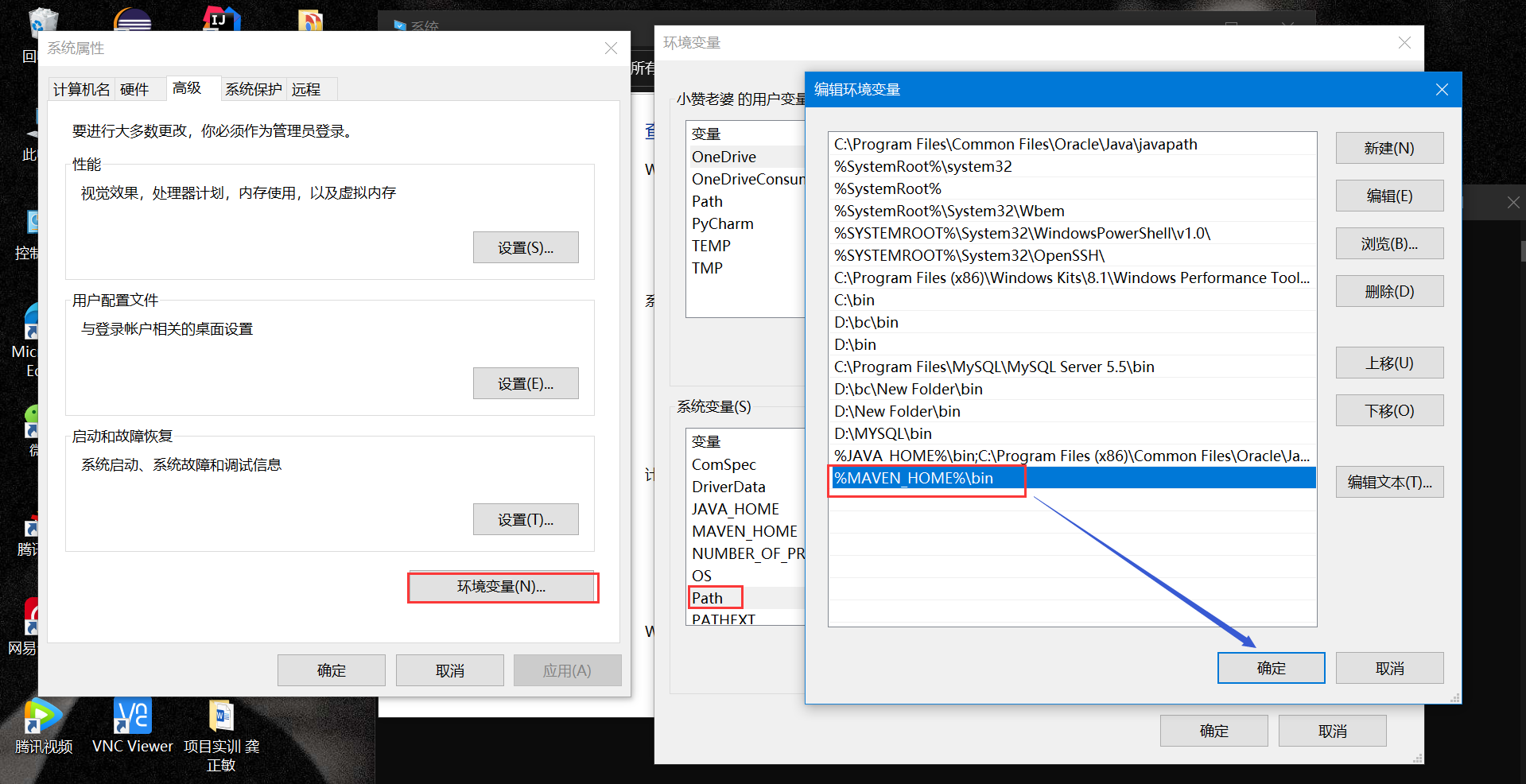Open 环境变量(N)... in 系统属性

[x=501, y=587]
